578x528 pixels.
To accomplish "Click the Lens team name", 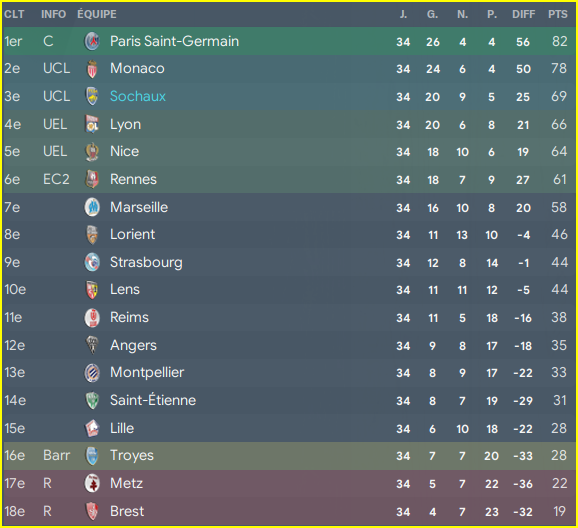I will (125, 290).
